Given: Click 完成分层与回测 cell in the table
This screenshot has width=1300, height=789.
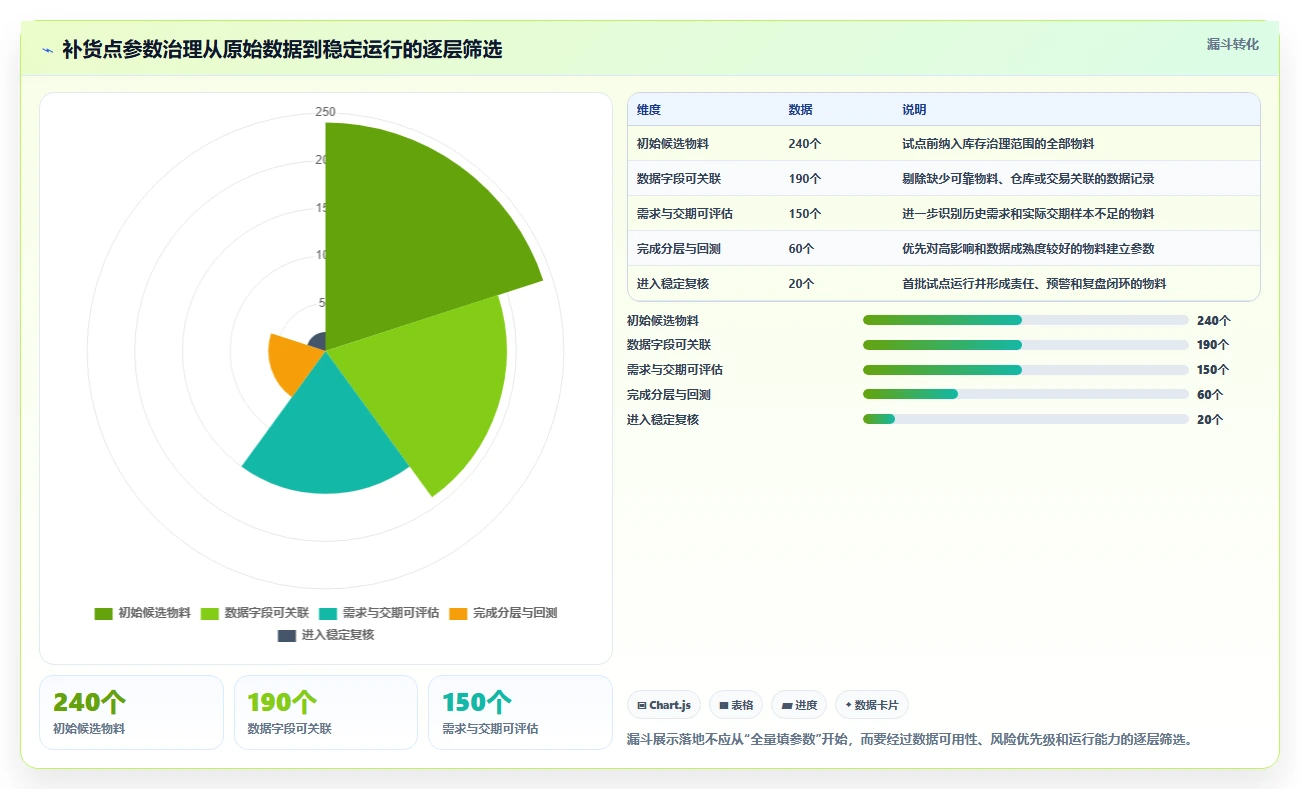Looking at the screenshot, I should [x=679, y=249].
